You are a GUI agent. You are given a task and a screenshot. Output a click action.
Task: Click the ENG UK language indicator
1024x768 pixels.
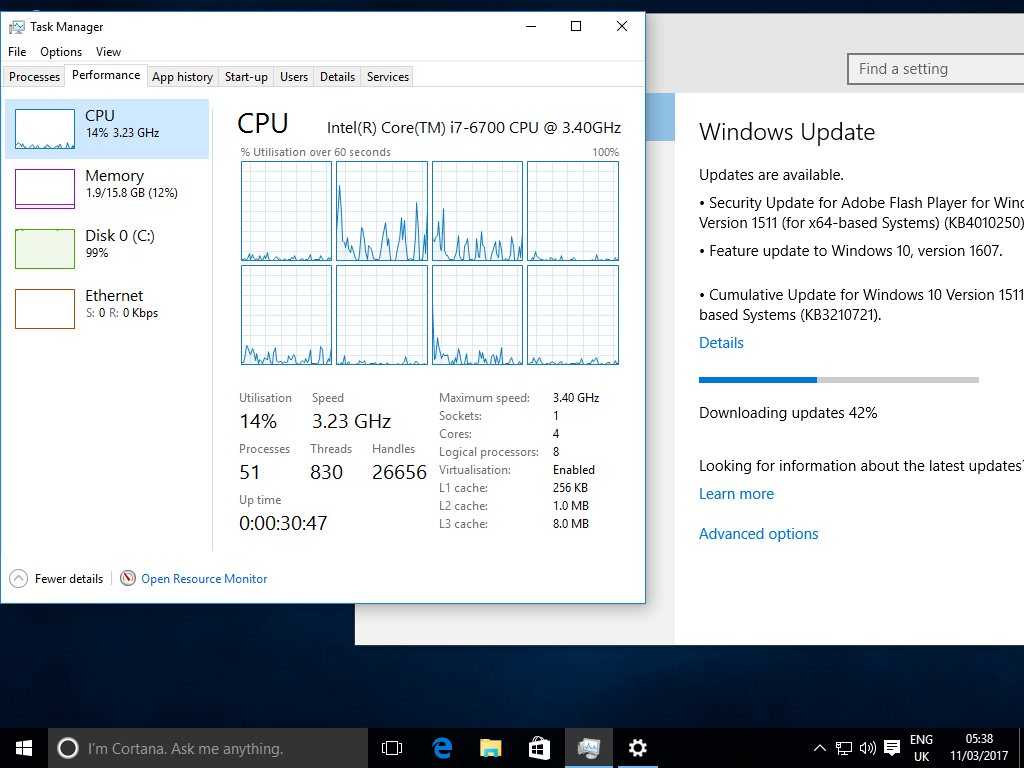pos(921,748)
